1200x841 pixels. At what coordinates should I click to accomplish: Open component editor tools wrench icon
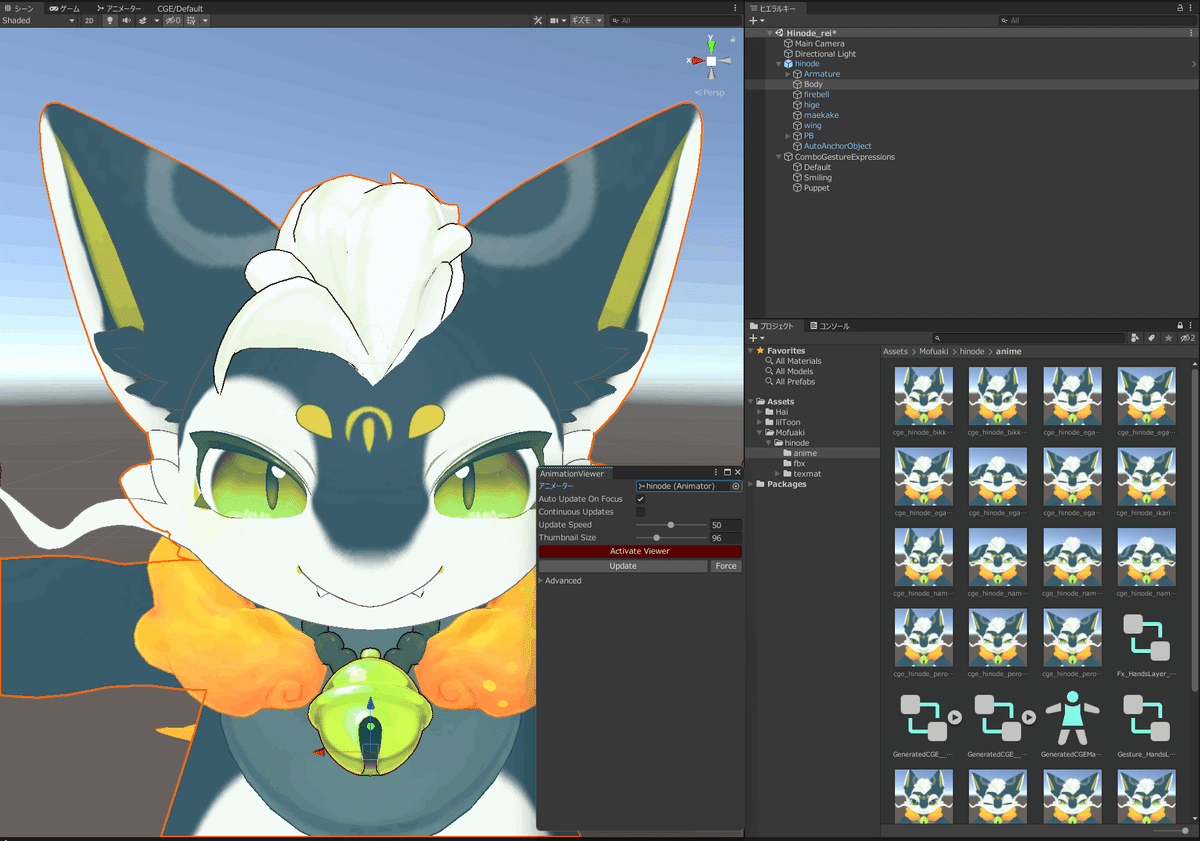click(x=538, y=20)
